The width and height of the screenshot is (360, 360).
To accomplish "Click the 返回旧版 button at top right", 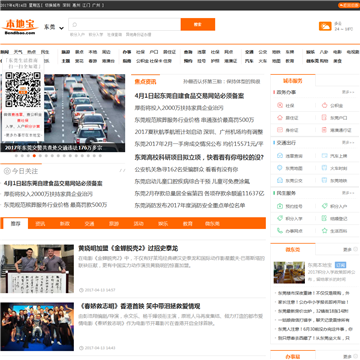I will point(349,5).
